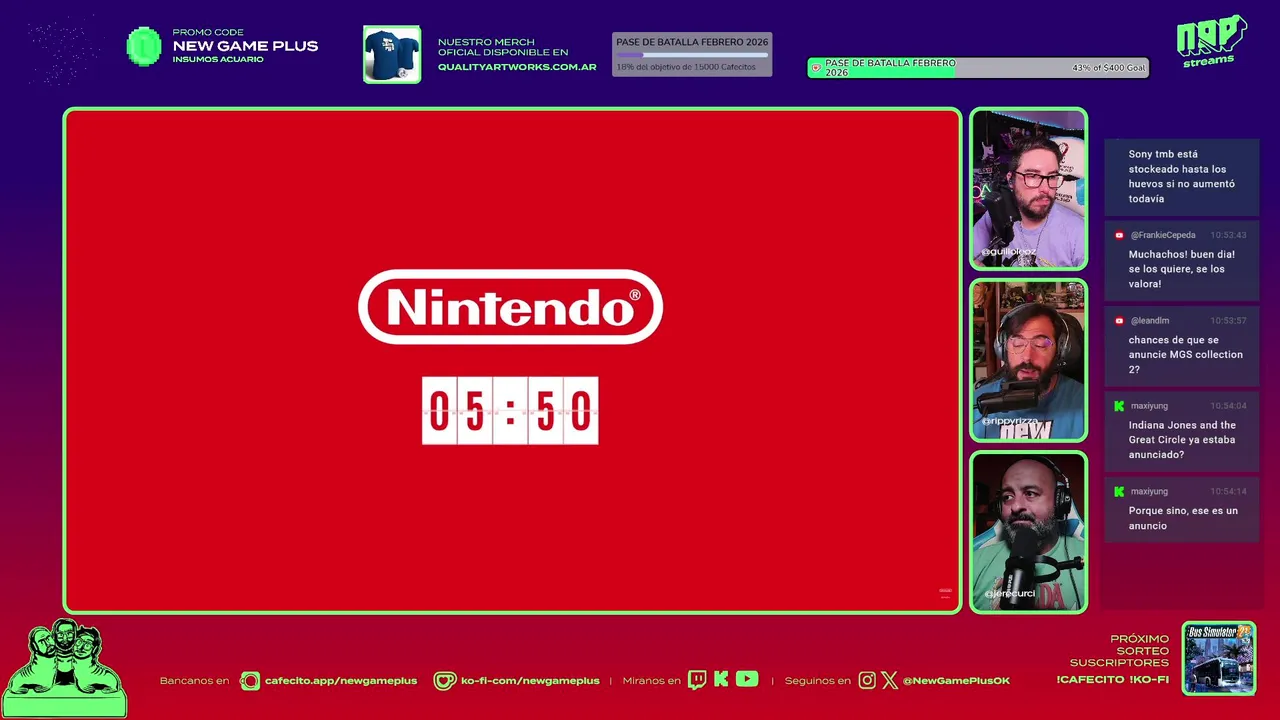Click the Ko-fi $400 goal progress bar
1280x720 pixels.
coord(978,68)
